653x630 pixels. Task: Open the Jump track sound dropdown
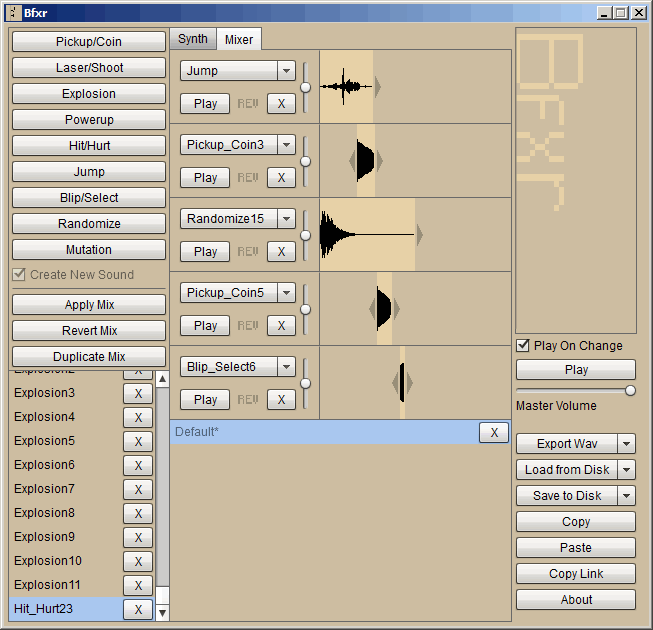(286, 70)
